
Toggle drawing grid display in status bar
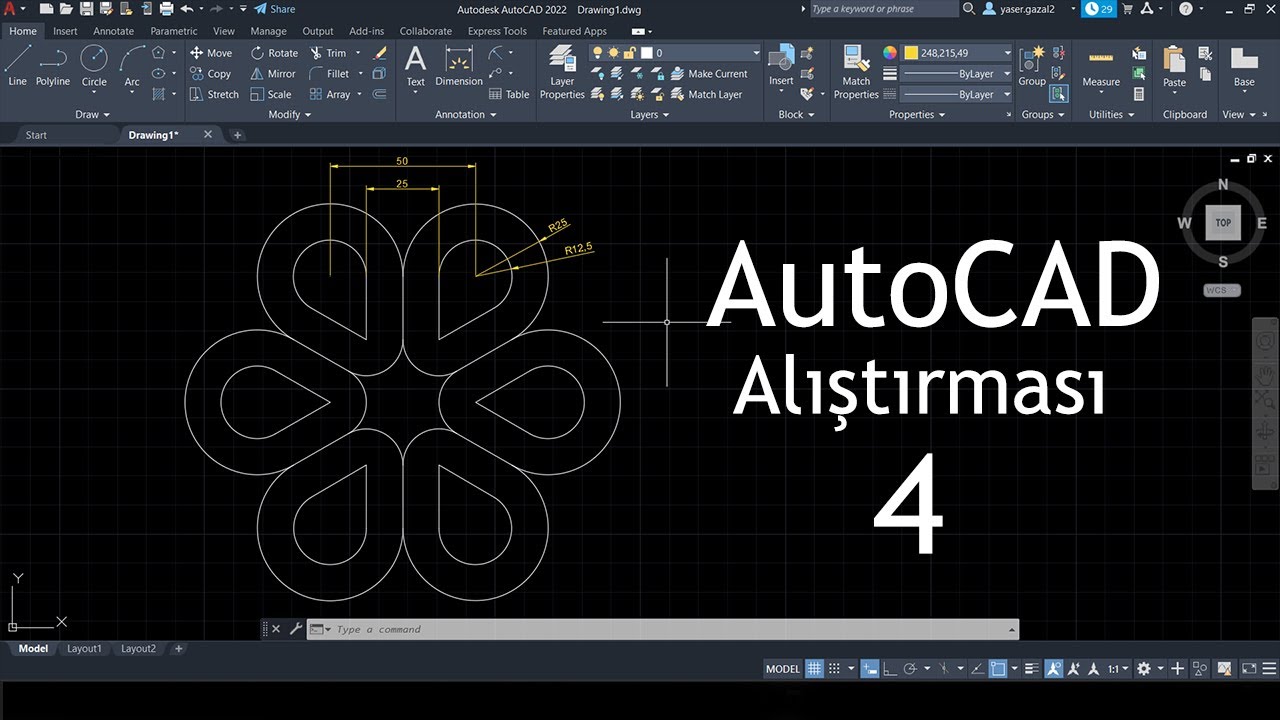pos(815,669)
